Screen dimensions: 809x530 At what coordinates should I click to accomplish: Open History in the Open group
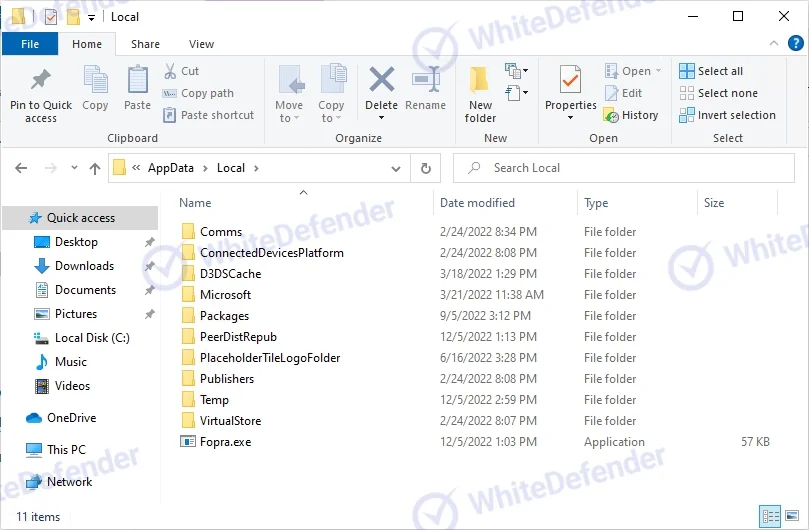631,115
